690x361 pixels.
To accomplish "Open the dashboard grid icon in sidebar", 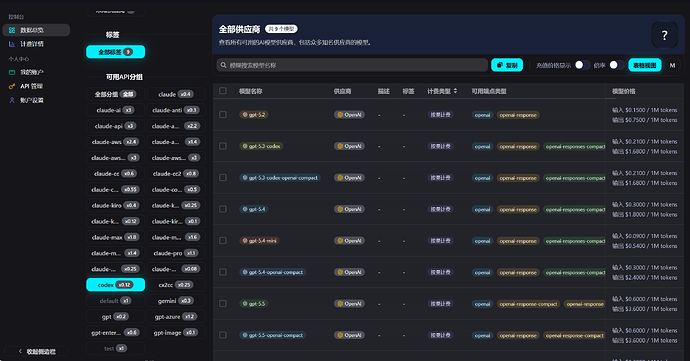I will tap(12, 30).
